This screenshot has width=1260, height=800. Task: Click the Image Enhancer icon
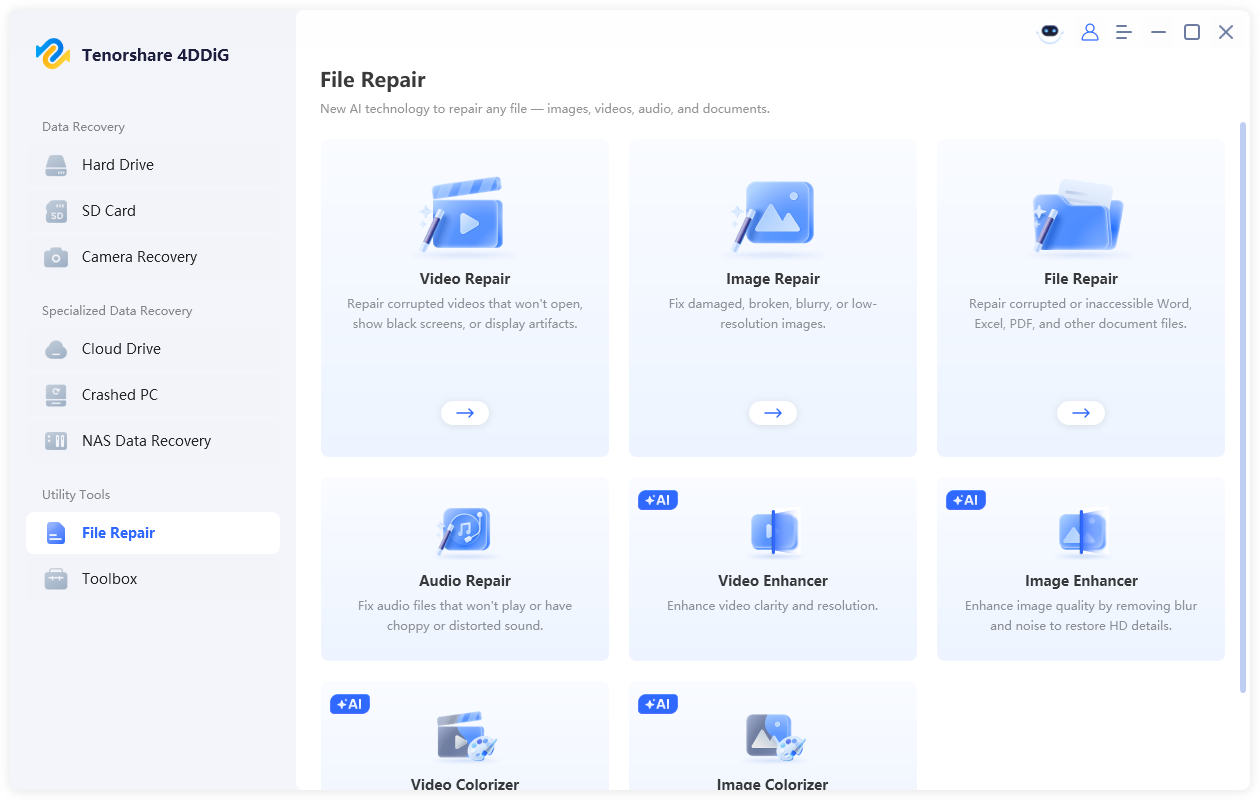point(1081,532)
